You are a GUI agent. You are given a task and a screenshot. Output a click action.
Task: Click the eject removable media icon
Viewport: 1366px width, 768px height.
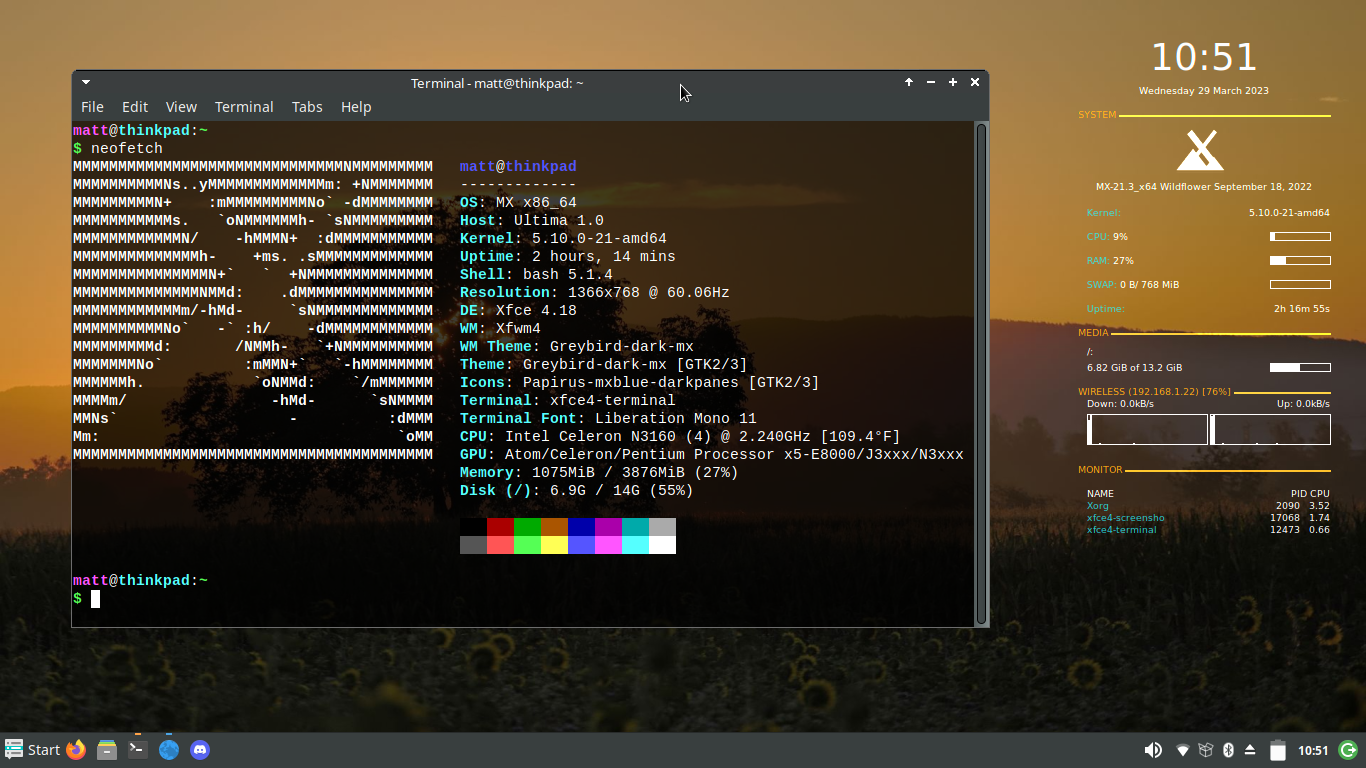[x=1251, y=750]
